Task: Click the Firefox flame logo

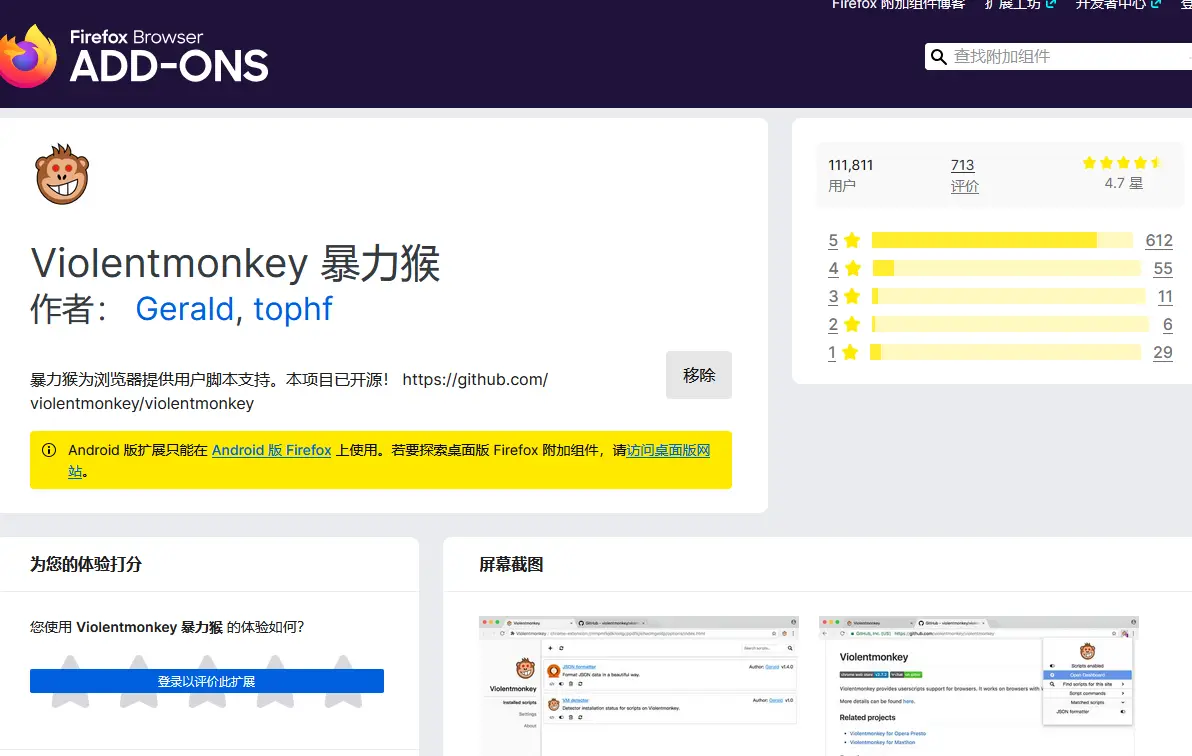Action: pos(27,57)
